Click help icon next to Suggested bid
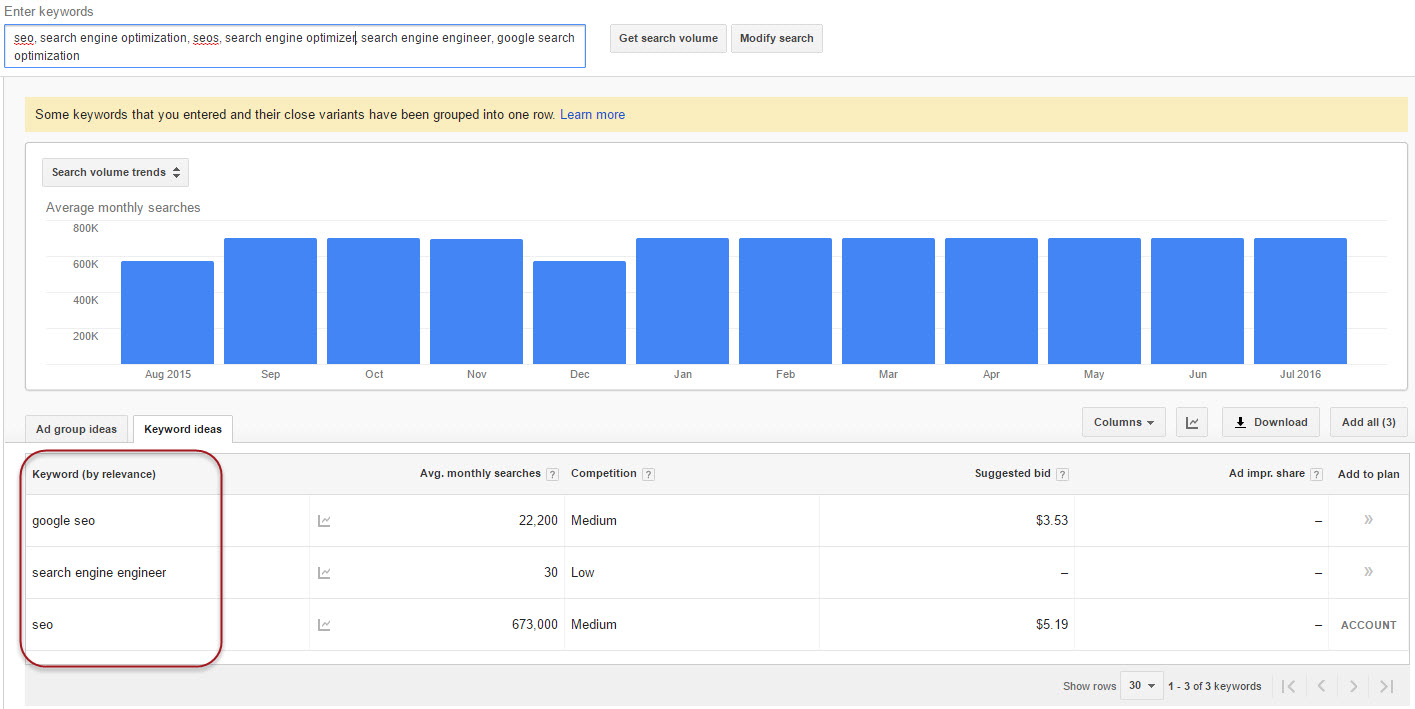Viewport: 1415px width, 709px height. (1062, 475)
